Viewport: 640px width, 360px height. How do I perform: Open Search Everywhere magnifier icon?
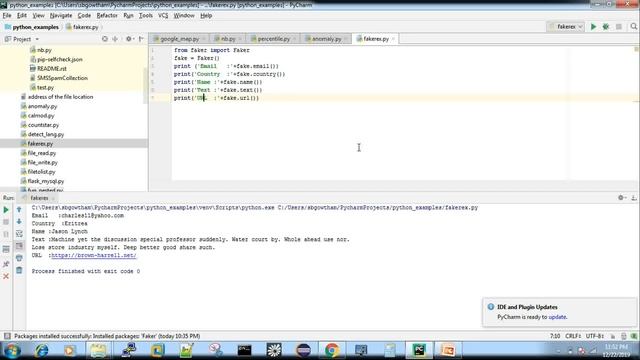(633, 27)
